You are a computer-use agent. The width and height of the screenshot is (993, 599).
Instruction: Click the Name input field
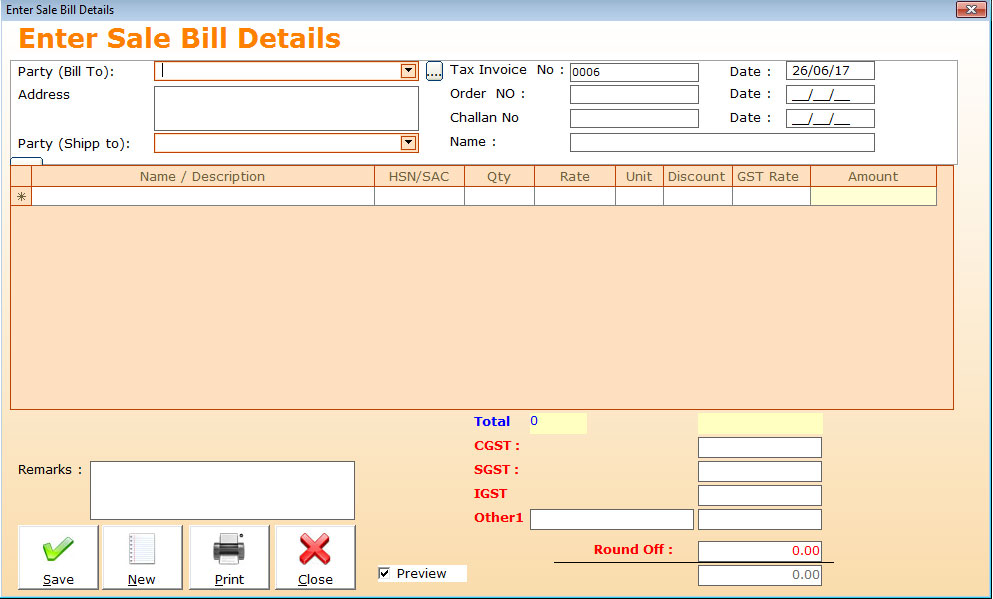[x=722, y=142]
